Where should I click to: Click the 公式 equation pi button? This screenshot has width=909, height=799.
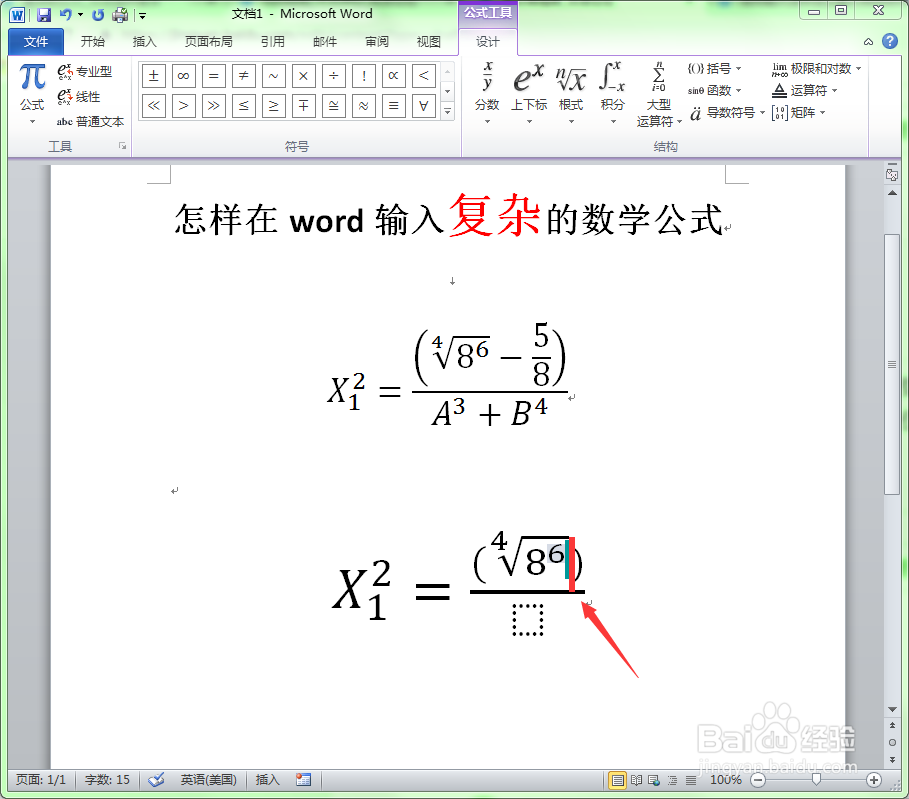tap(32, 93)
